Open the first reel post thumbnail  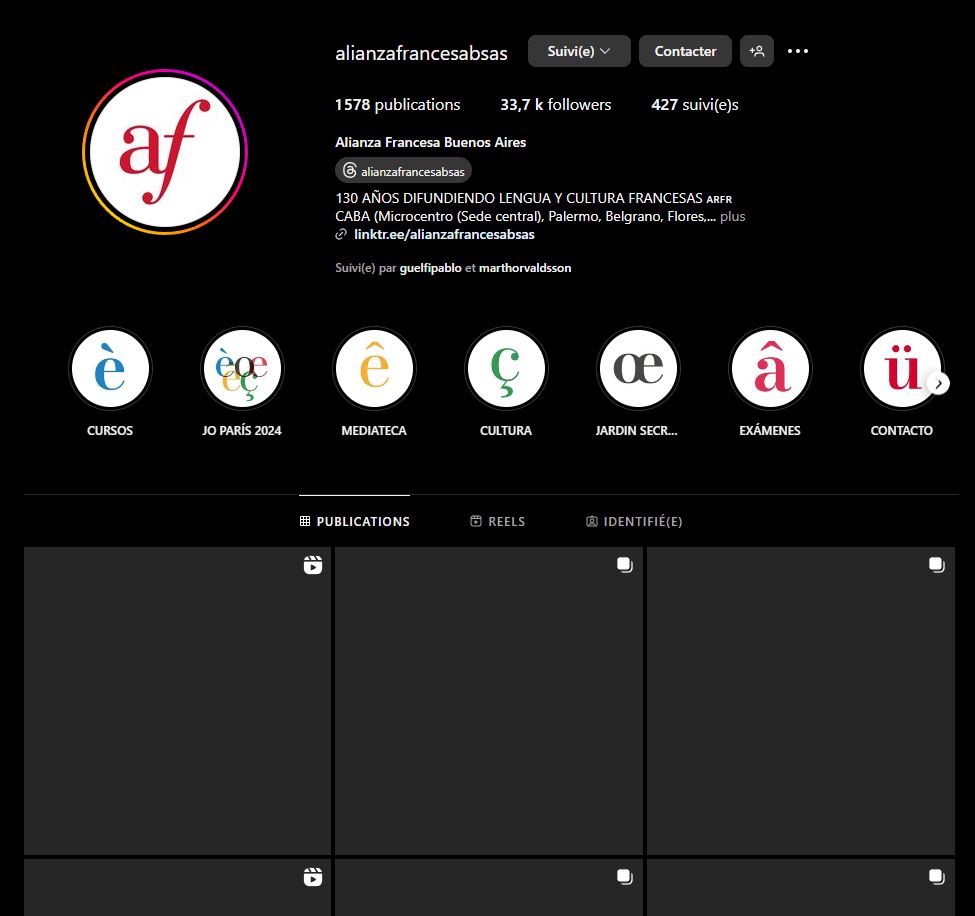(x=177, y=700)
